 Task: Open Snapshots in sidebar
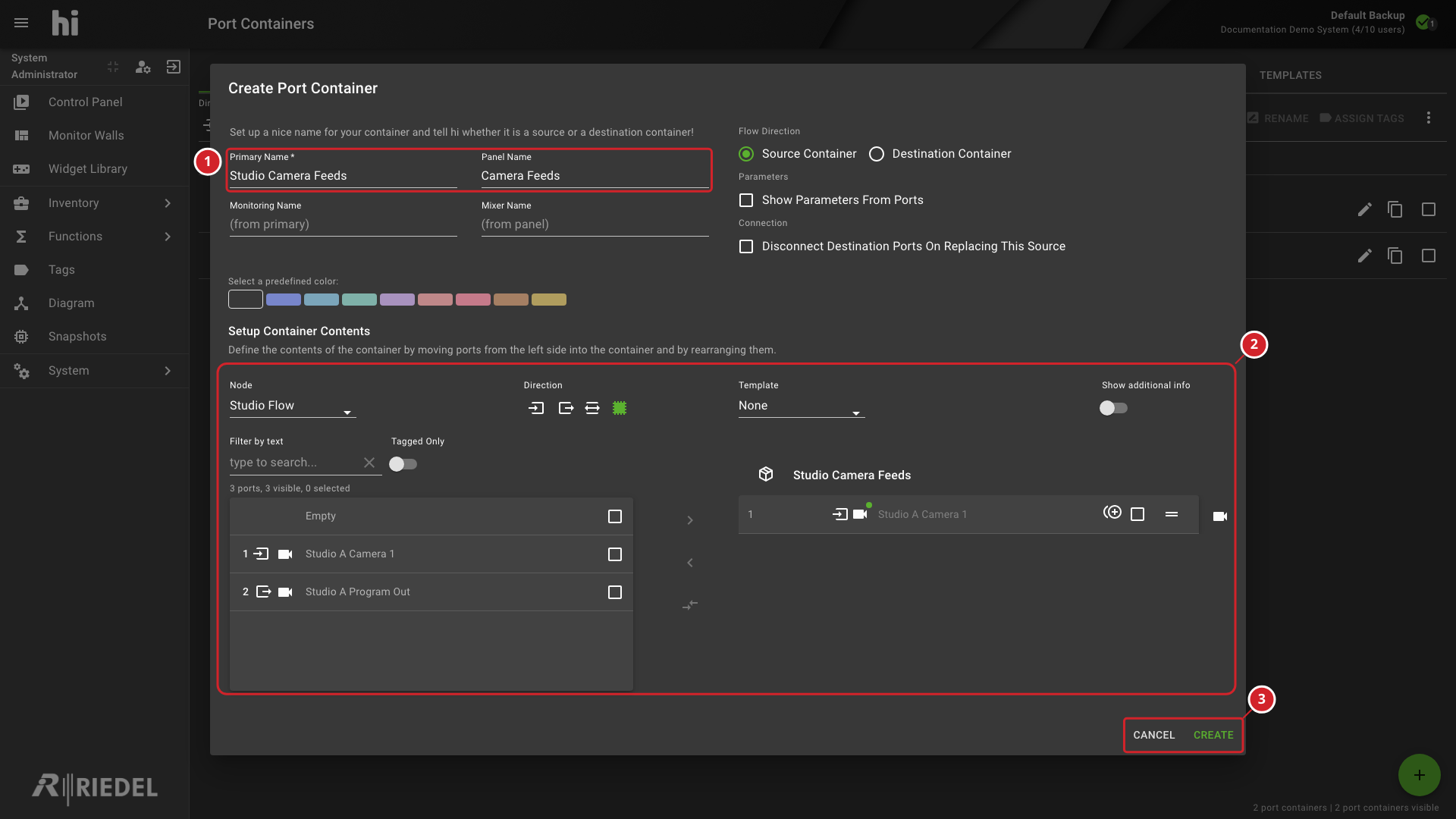click(x=94, y=337)
